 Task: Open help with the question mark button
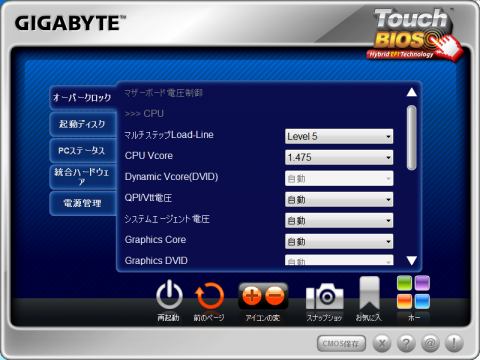coord(406,343)
